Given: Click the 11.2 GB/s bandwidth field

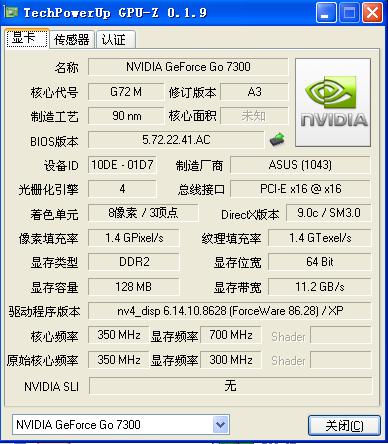Looking at the screenshot, I should tap(320, 287).
